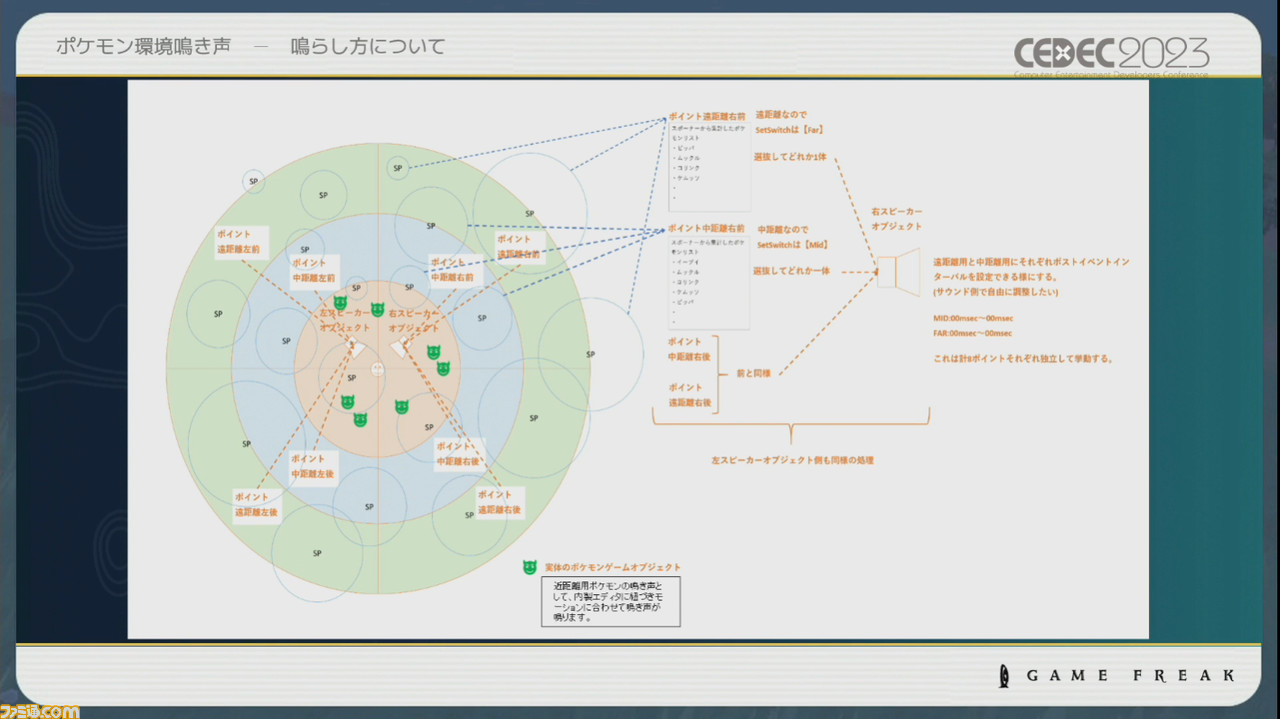Click the CEDEC 2023 logo

(1111, 53)
